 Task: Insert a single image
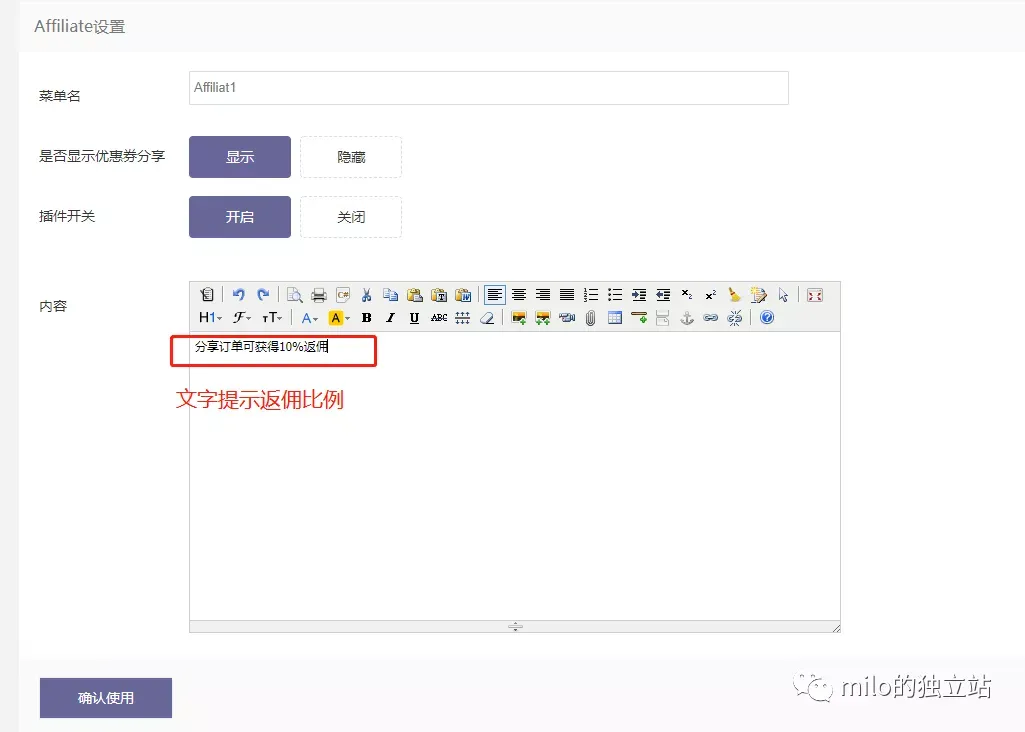(519, 318)
